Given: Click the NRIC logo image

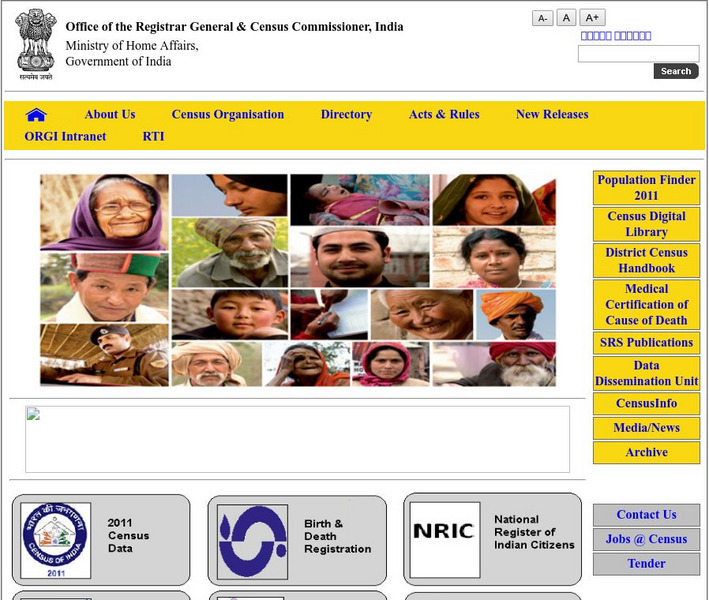Looking at the screenshot, I should click(x=444, y=539).
